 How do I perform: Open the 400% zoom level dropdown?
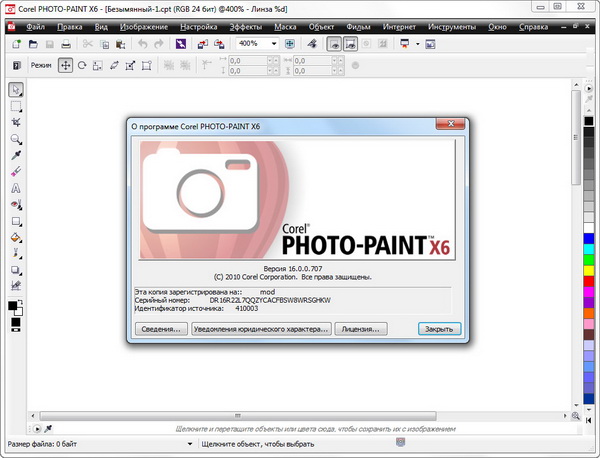tap(273, 45)
